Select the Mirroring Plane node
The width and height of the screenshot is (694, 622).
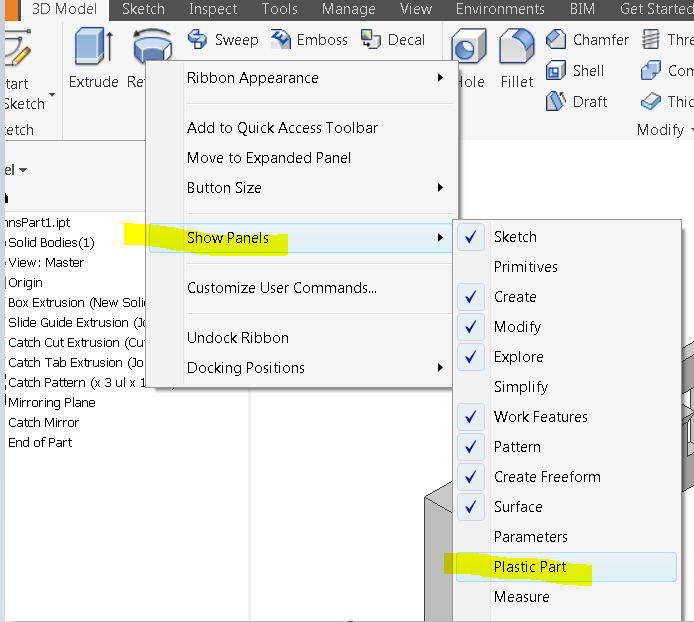click(52, 402)
